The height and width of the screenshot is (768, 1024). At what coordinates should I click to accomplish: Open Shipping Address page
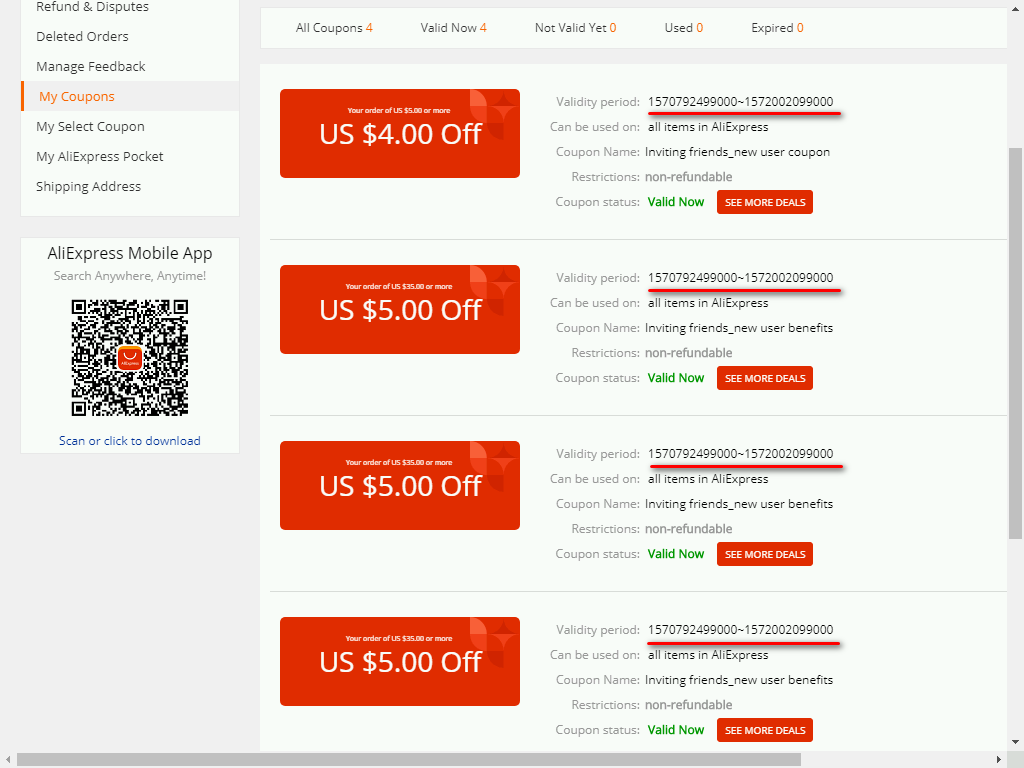coord(88,187)
